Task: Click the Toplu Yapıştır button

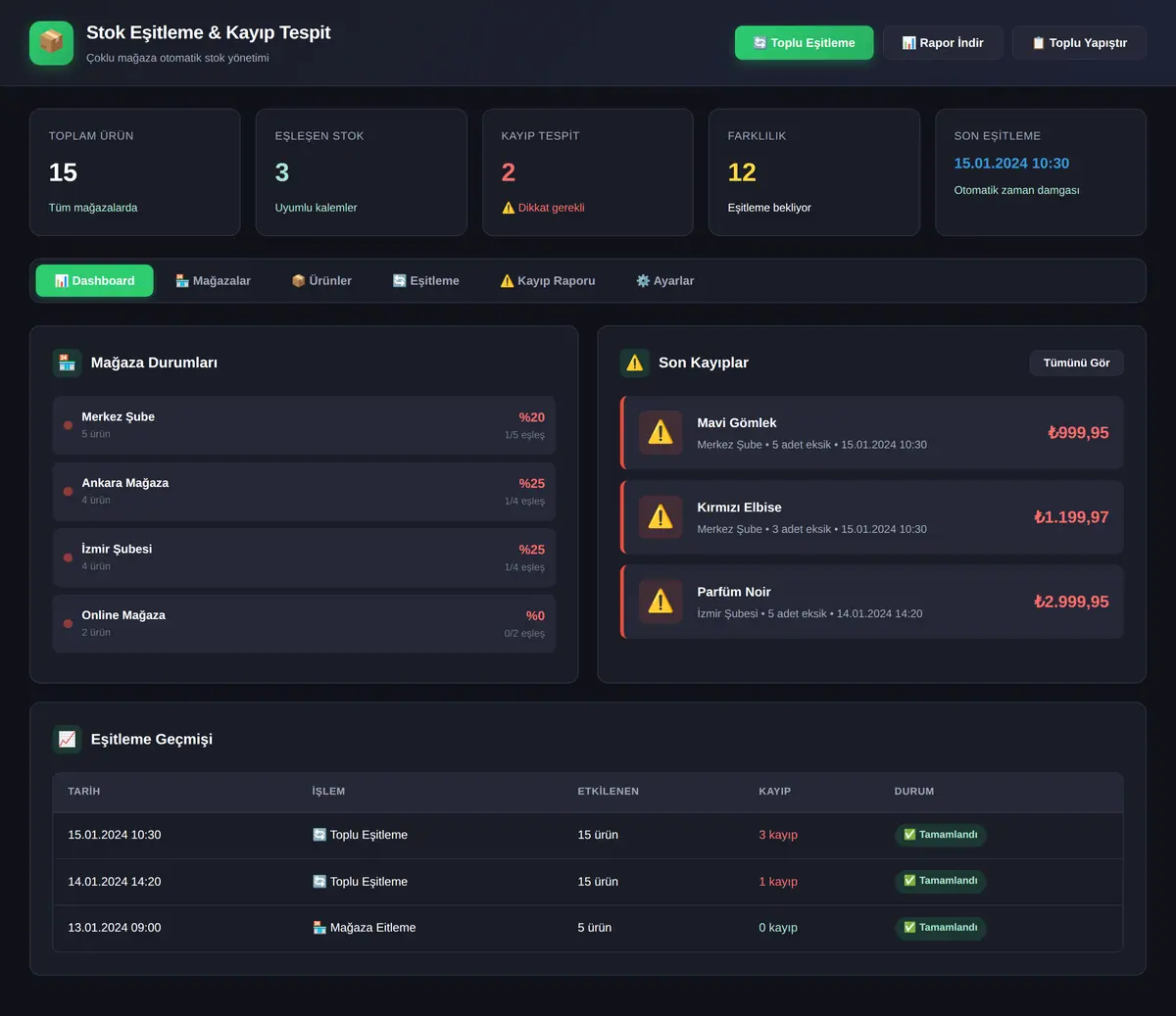Action: [1079, 43]
